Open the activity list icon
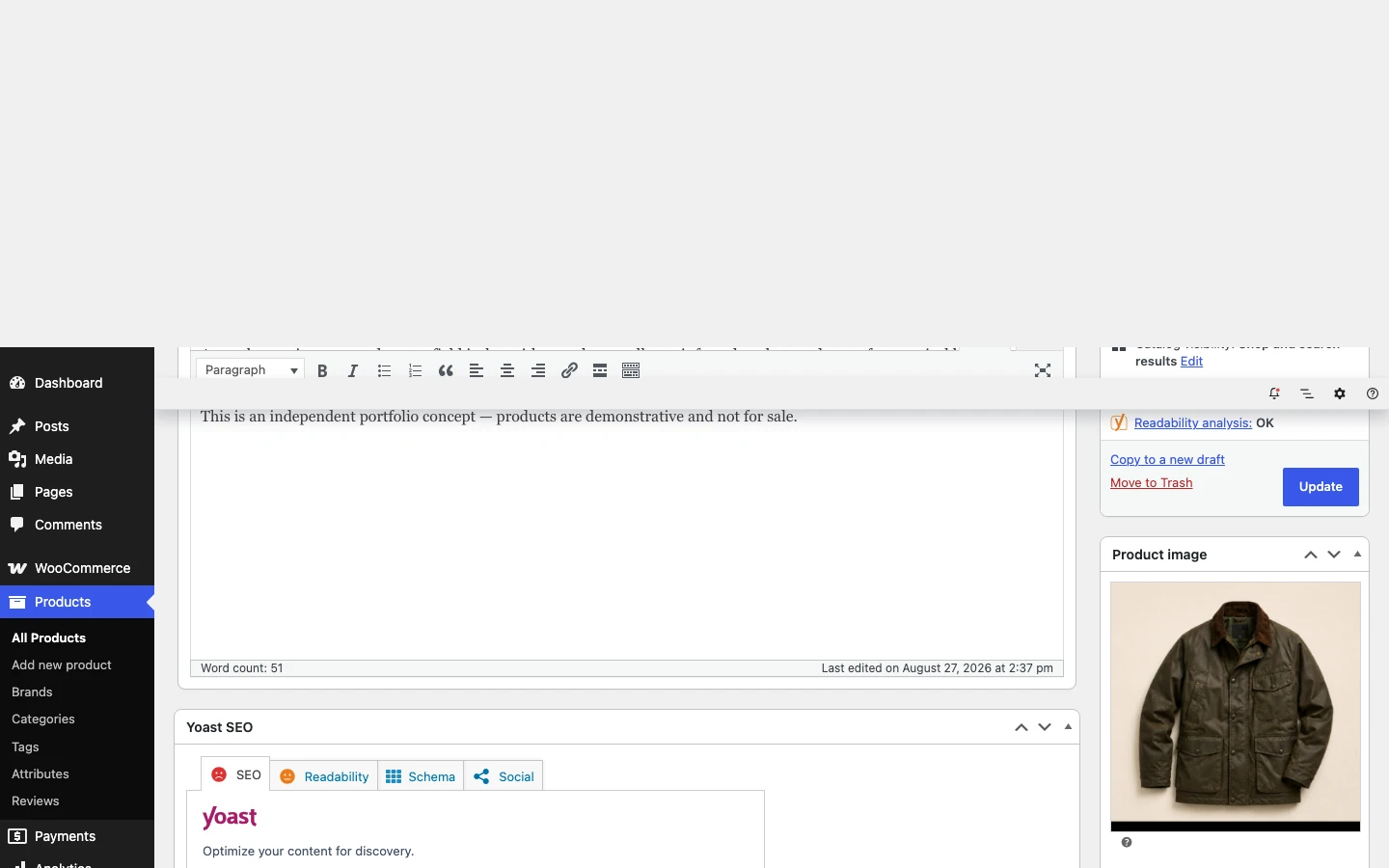Viewport: 1389px width, 868px height. coord(1307,393)
